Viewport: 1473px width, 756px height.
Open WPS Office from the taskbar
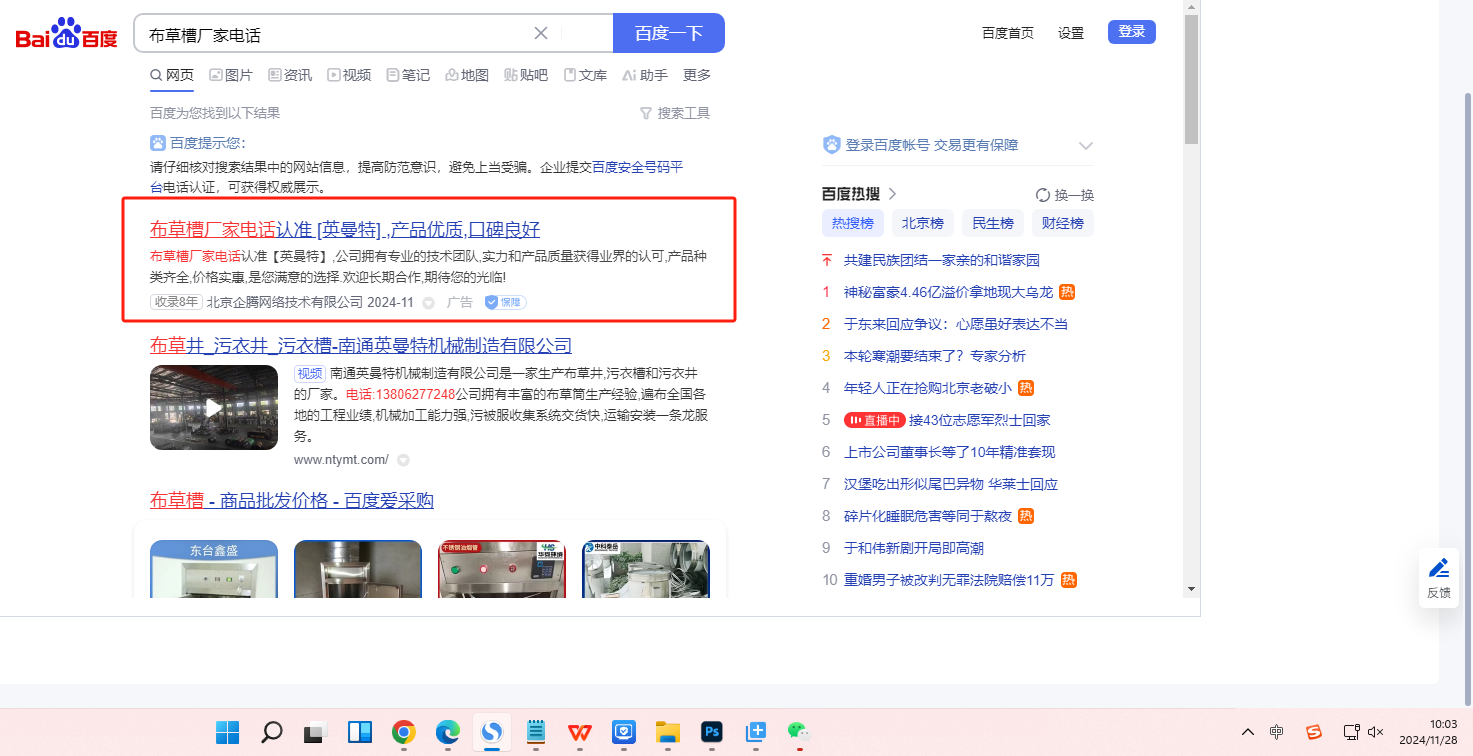pos(580,732)
